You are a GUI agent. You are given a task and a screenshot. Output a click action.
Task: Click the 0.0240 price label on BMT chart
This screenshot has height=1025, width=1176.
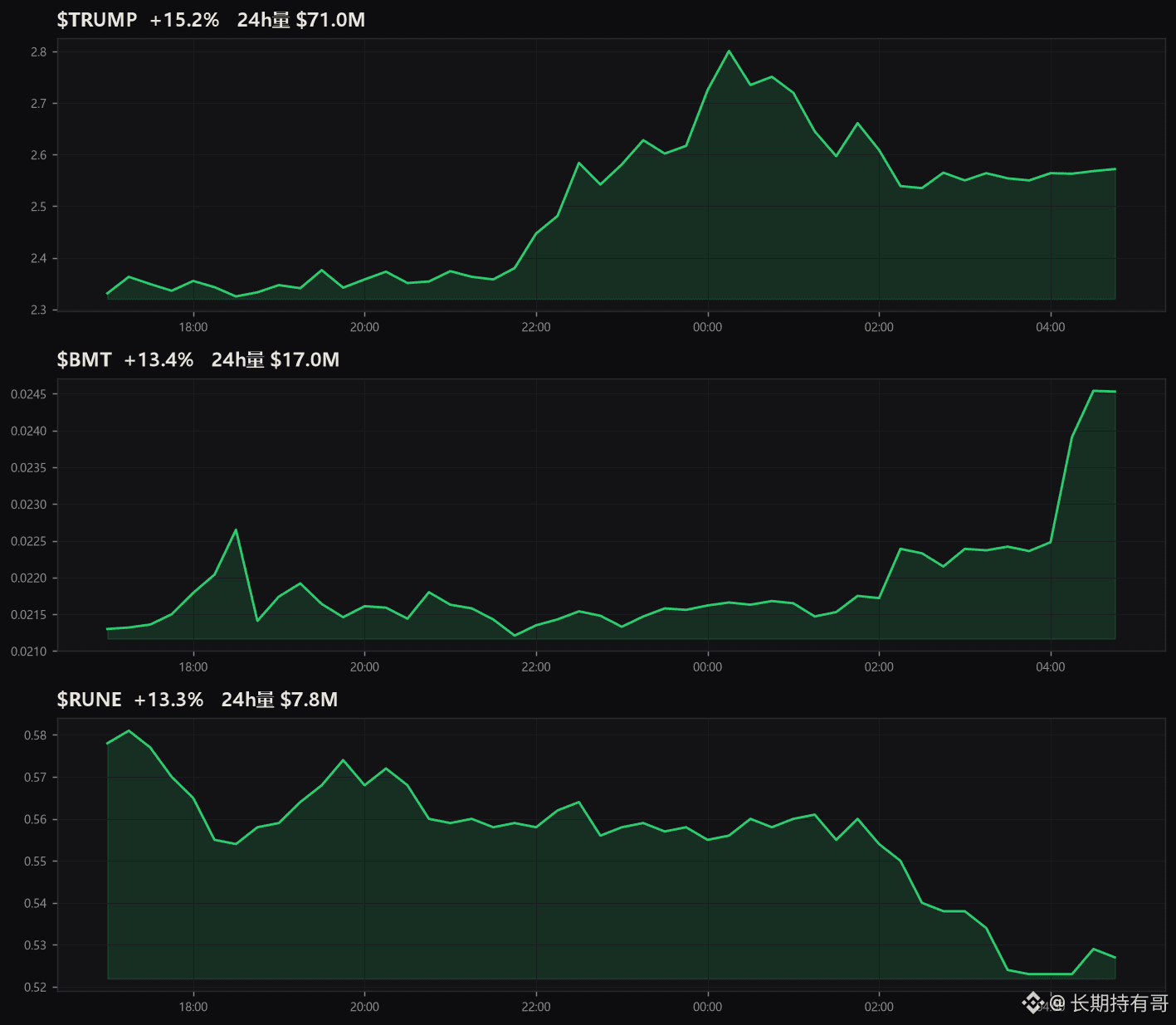[29, 431]
